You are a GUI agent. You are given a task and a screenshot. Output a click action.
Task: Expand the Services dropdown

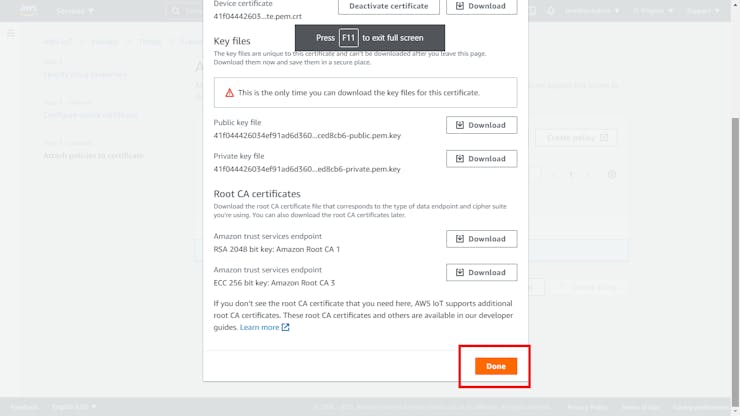pyautogui.click(x=76, y=11)
